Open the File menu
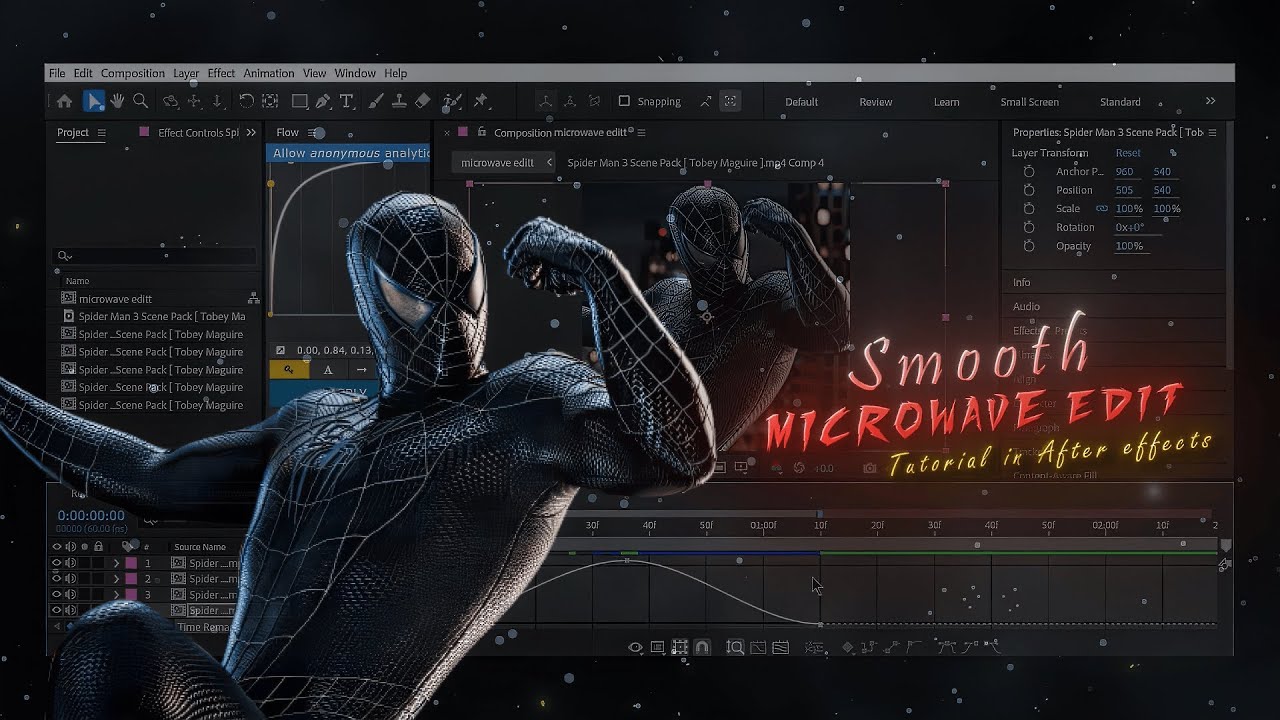This screenshot has width=1280, height=720. pyautogui.click(x=57, y=73)
